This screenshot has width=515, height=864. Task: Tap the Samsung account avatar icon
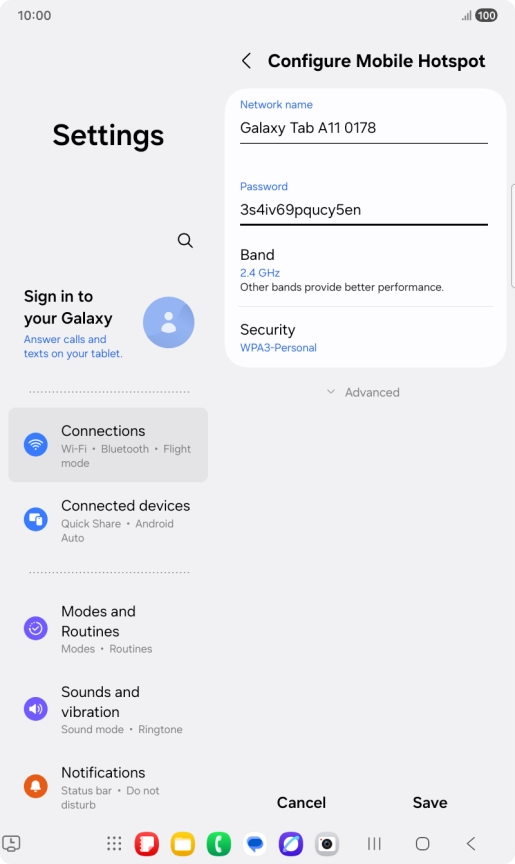[169, 322]
